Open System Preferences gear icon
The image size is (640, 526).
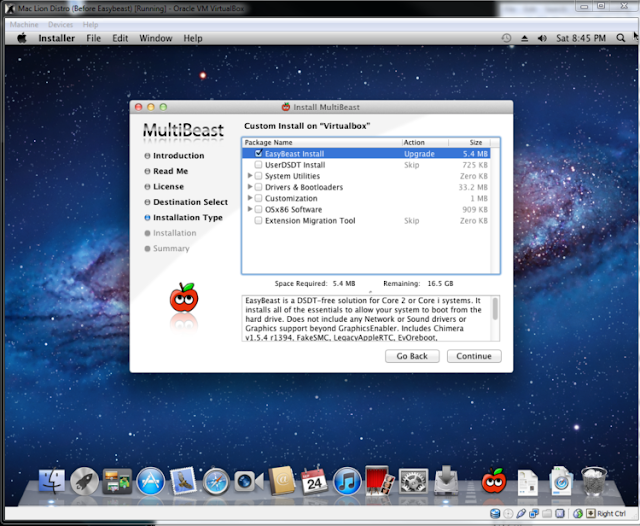pos(413,482)
